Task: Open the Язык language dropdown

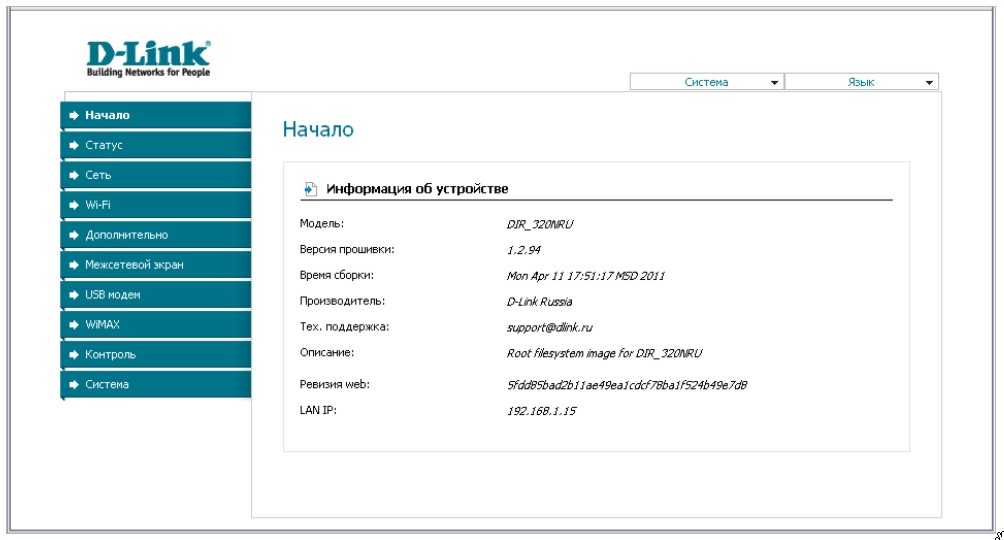Action: (x=861, y=82)
